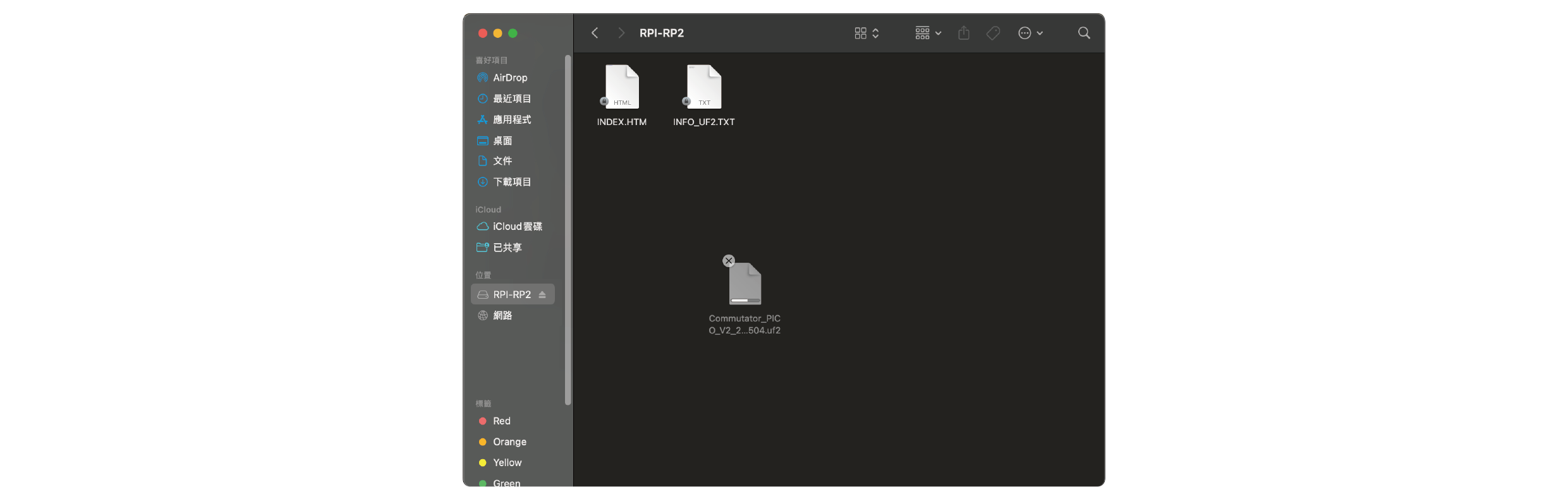Select the INDEX.HTM file icon

coord(622,87)
